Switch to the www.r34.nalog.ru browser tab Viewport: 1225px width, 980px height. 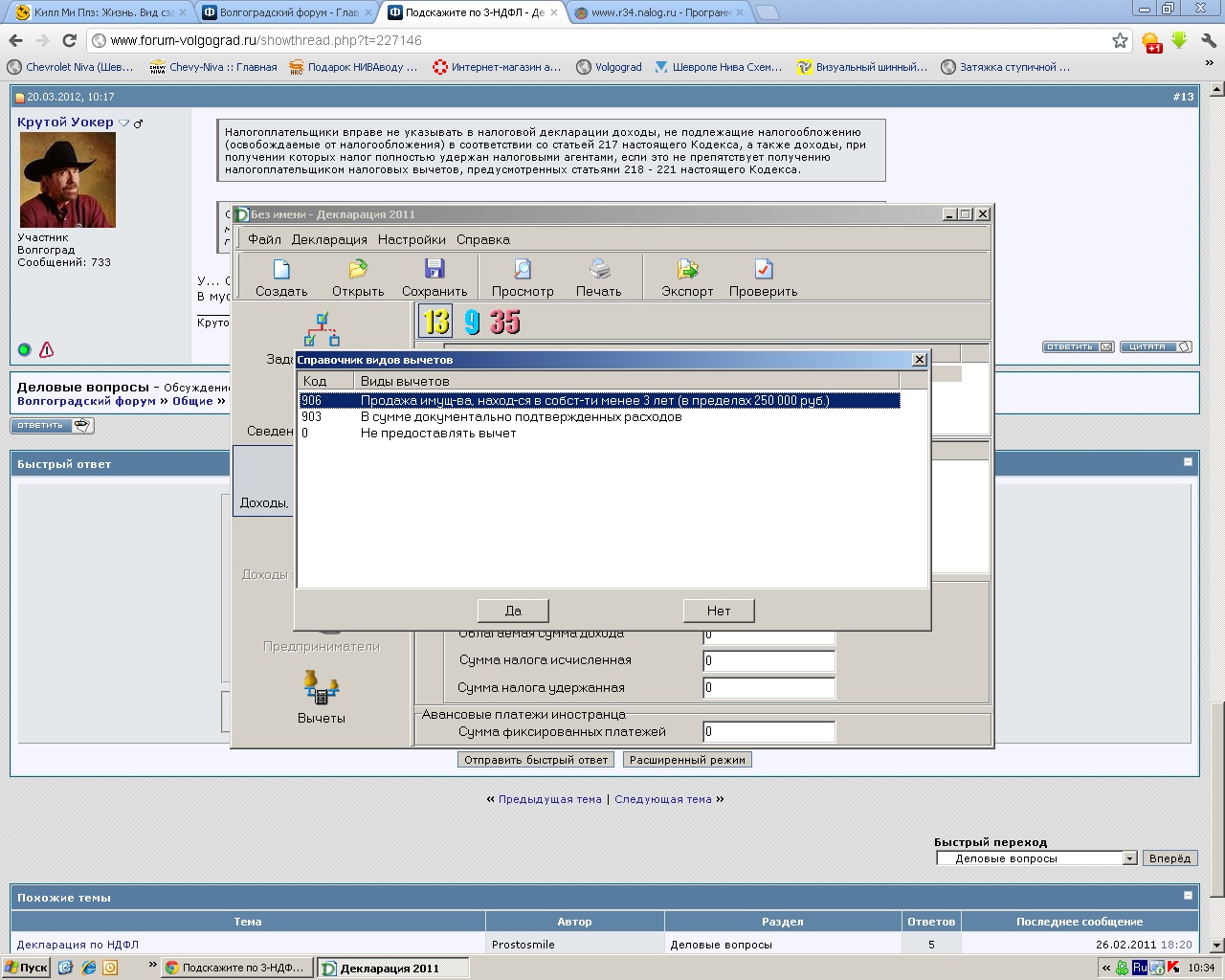pyautogui.click(x=658, y=12)
